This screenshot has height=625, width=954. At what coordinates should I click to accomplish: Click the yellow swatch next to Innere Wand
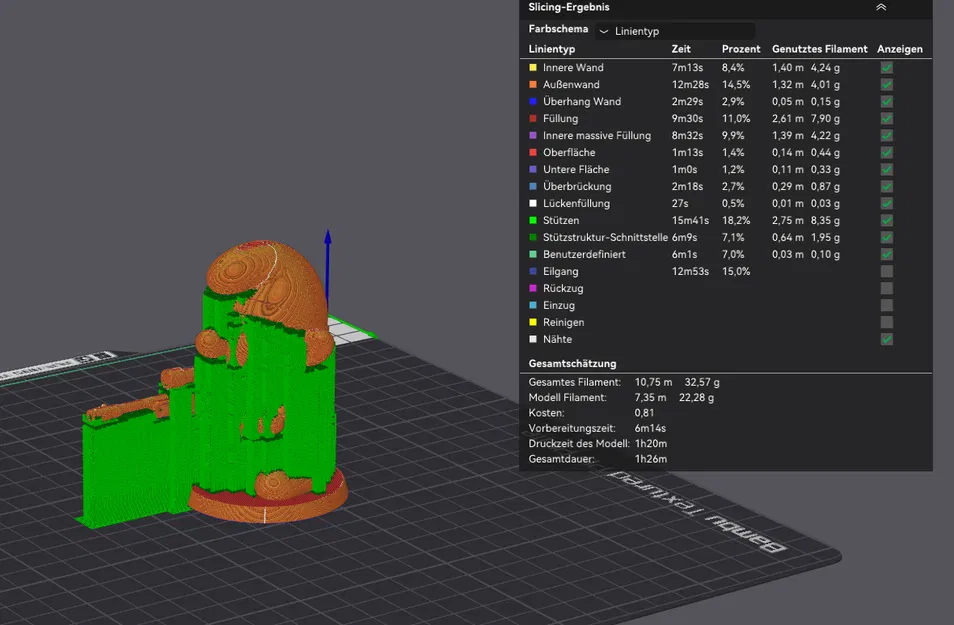point(533,67)
